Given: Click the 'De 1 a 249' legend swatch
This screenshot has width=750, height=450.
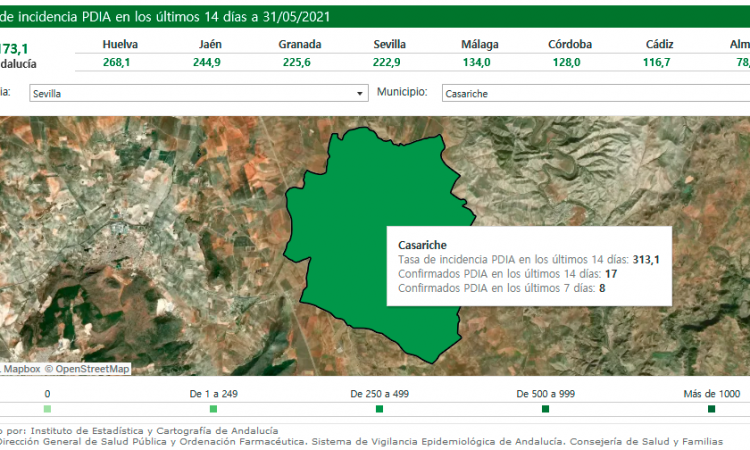Looking at the screenshot, I should (213, 409).
